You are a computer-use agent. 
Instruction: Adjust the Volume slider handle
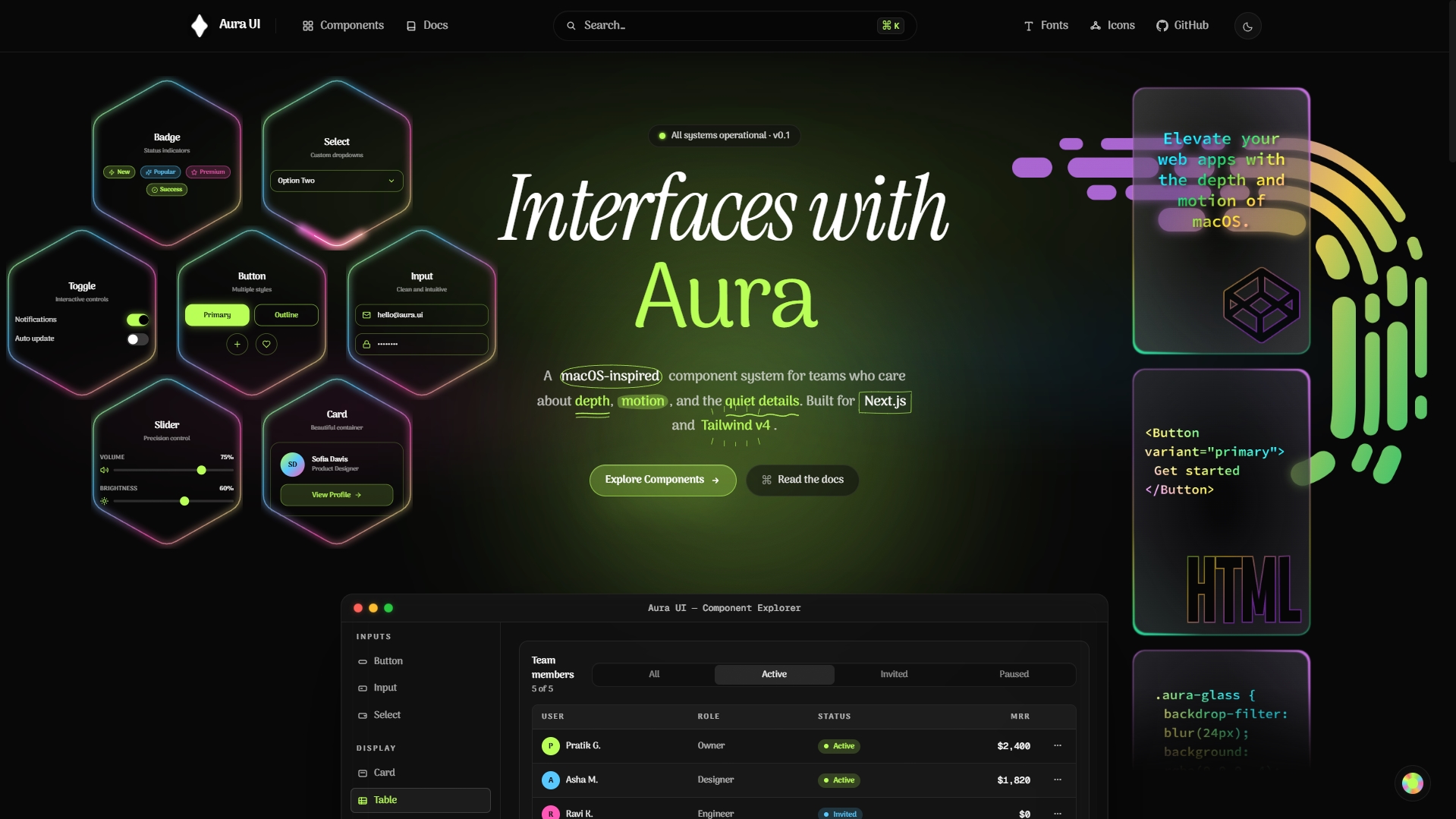pyautogui.click(x=201, y=471)
